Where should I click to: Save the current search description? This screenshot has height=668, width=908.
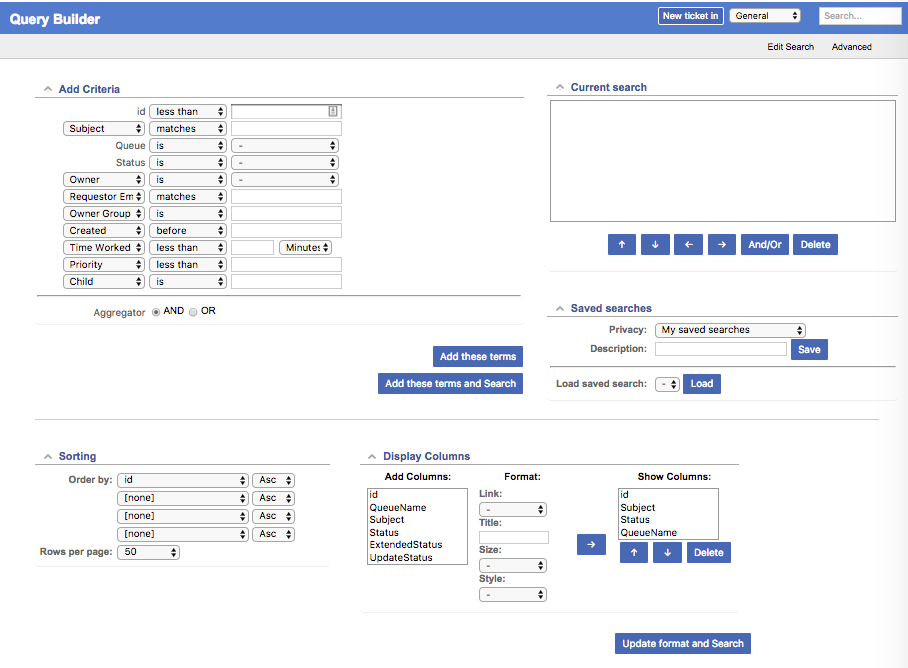click(x=809, y=349)
